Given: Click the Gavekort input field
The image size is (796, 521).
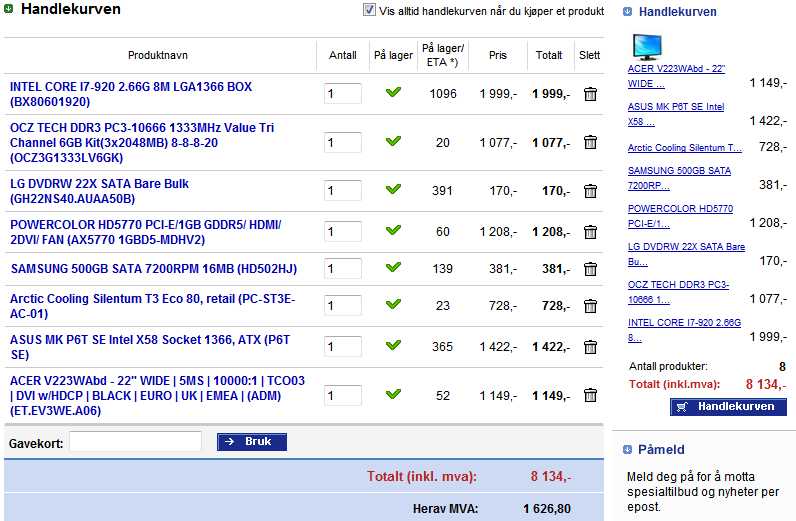Looking at the screenshot, I should 136,442.
